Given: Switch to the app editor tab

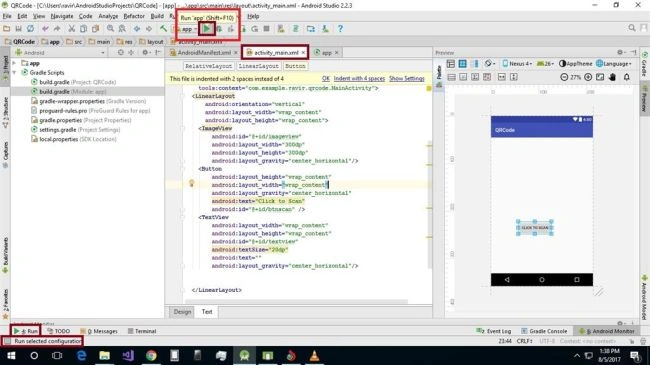Looking at the screenshot, I should coord(327,53).
